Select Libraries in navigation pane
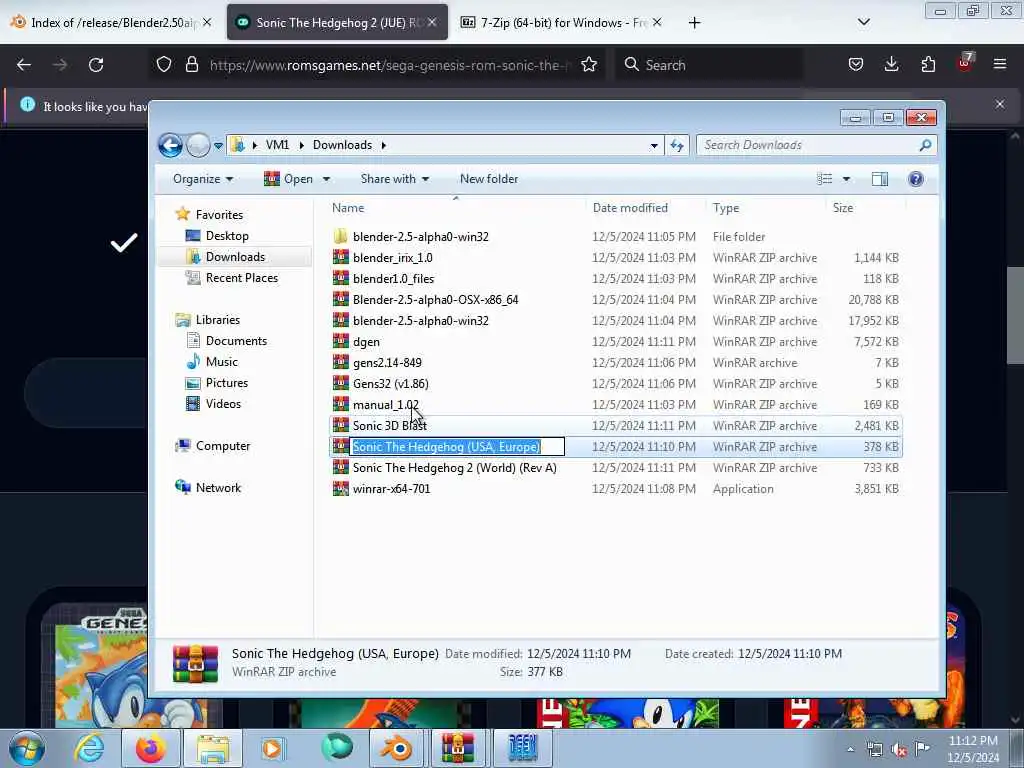Screen dimensions: 1024x768 [x=217, y=320]
